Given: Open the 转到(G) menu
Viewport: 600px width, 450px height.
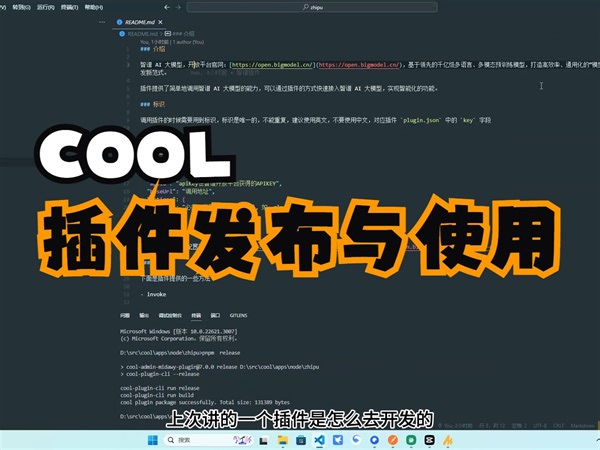Looking at the screenshot, I should (x=21, y=7).
